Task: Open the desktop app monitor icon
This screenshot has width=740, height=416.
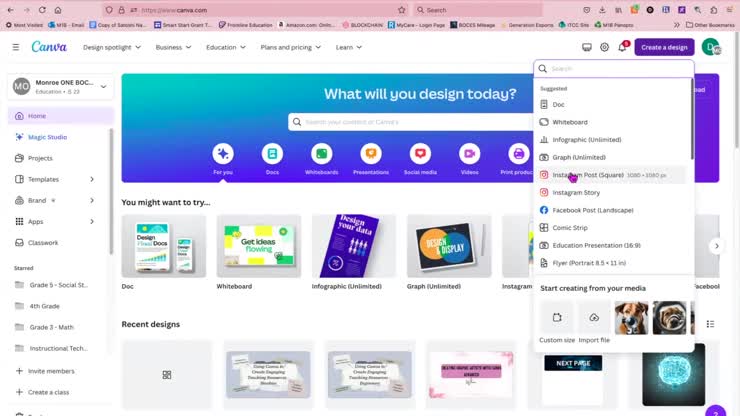Action: (587, 47)
